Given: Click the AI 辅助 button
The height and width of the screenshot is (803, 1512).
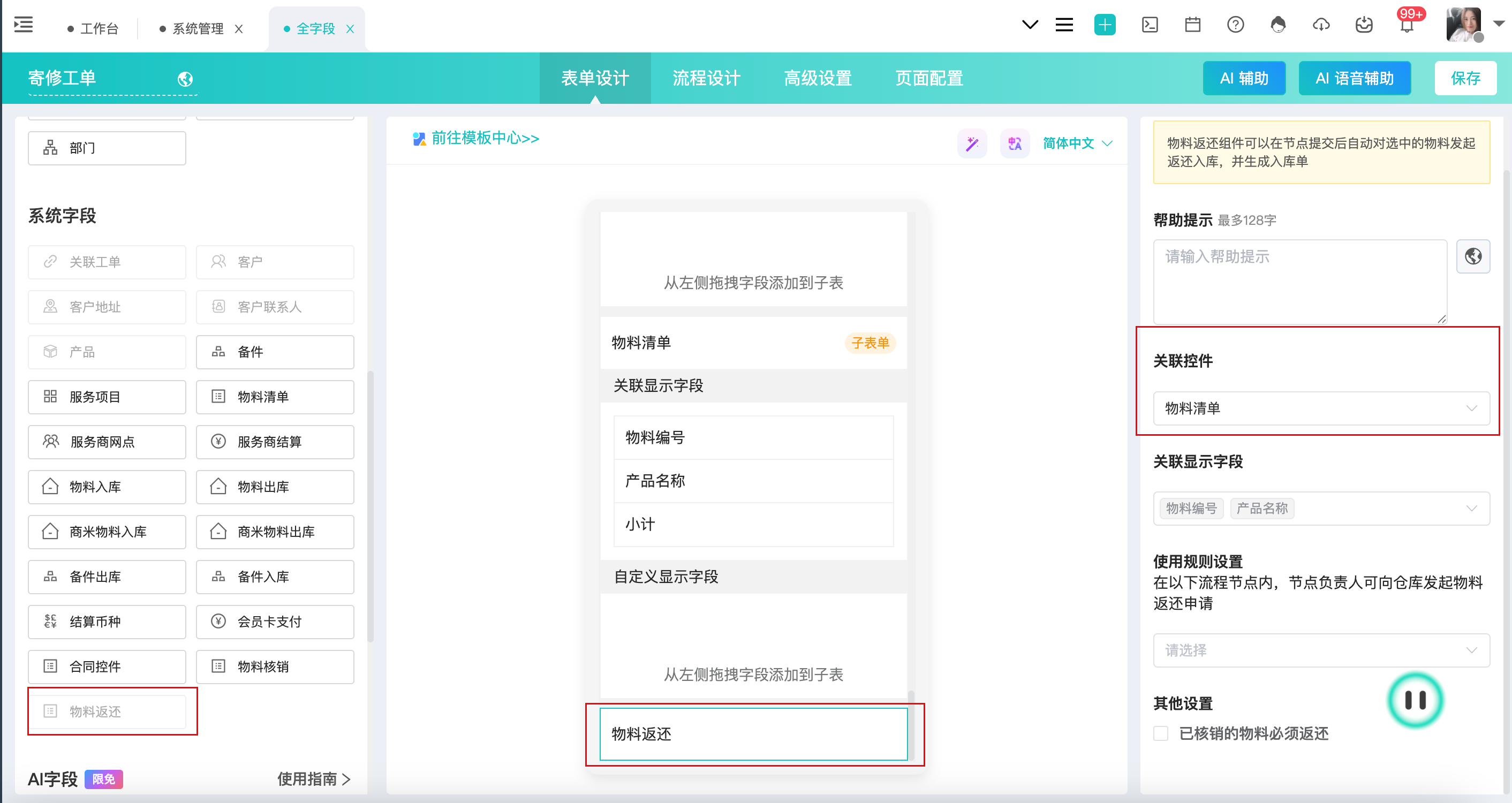Looking at the screenshot, I should click(x=1244, y=78).
